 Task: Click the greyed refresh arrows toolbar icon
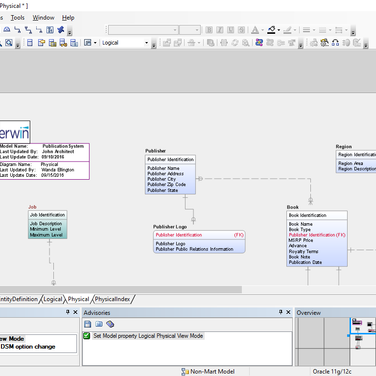(235, 43)
